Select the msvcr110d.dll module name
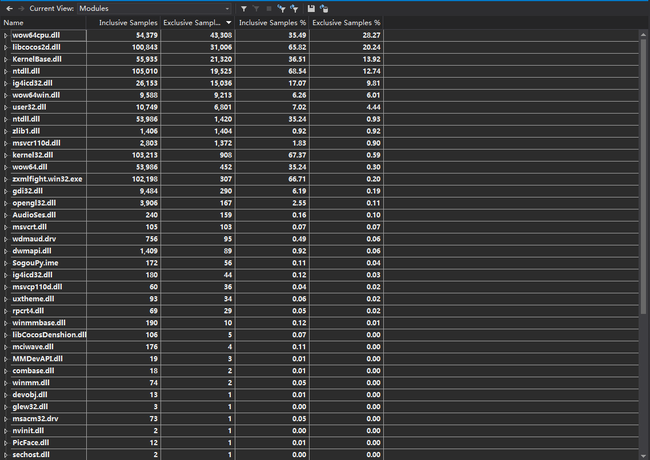This screenshot has width=650, height=460. [x=36, y=143]
